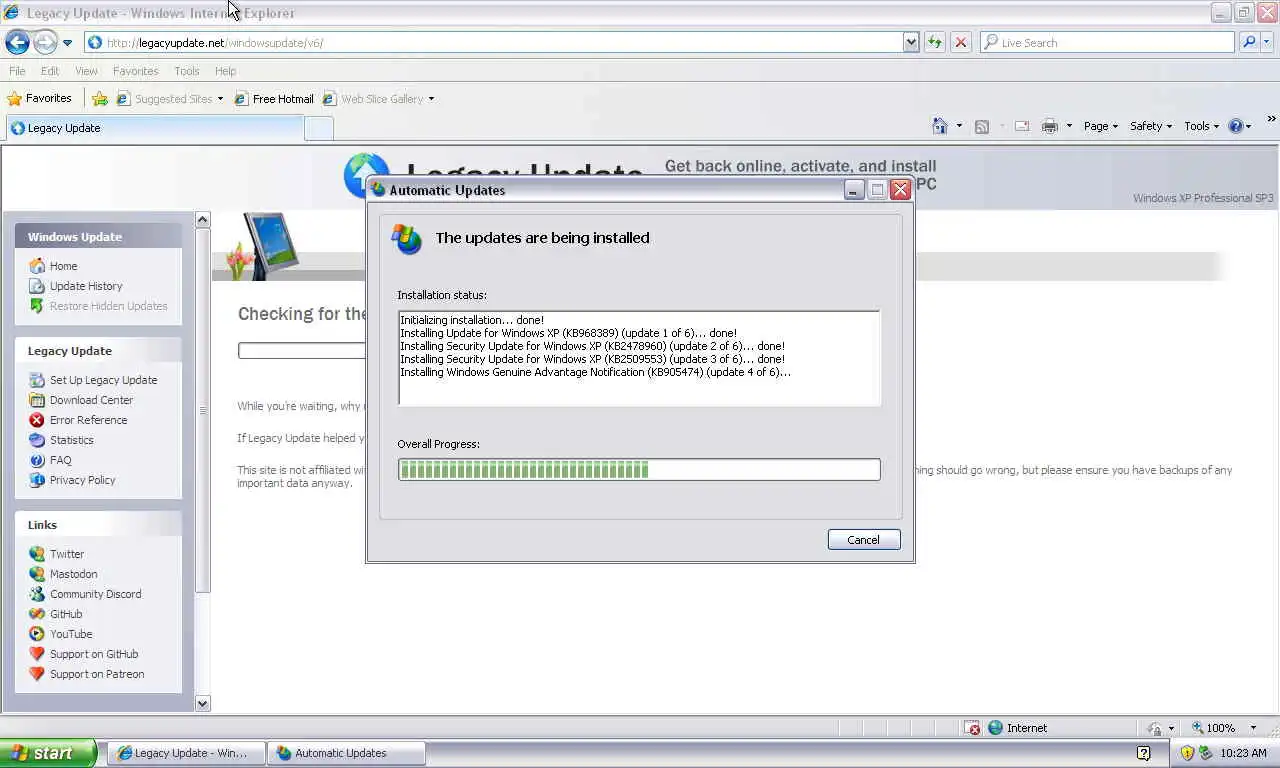Click the Twitter link icon
The width and height of the screenshot is (1280, 768).
[x=37, y=554]
